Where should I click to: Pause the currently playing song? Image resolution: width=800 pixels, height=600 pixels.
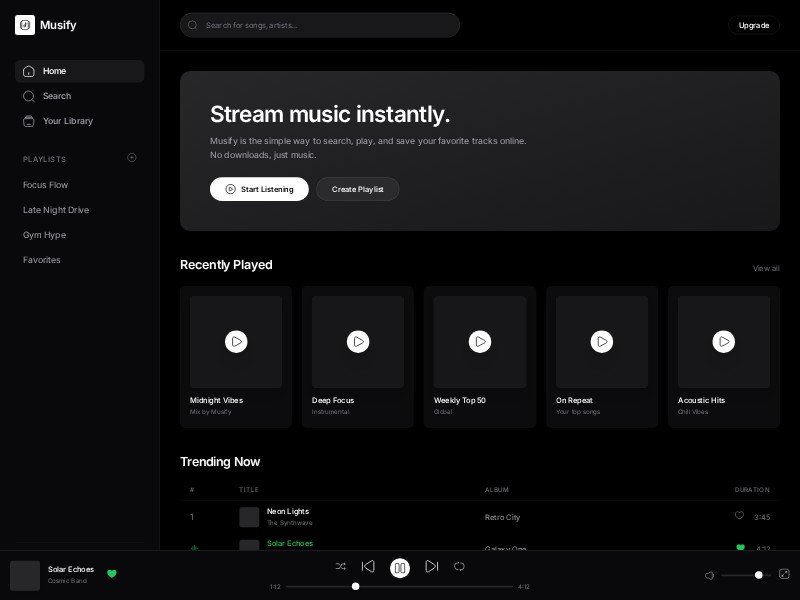[400, 568]
